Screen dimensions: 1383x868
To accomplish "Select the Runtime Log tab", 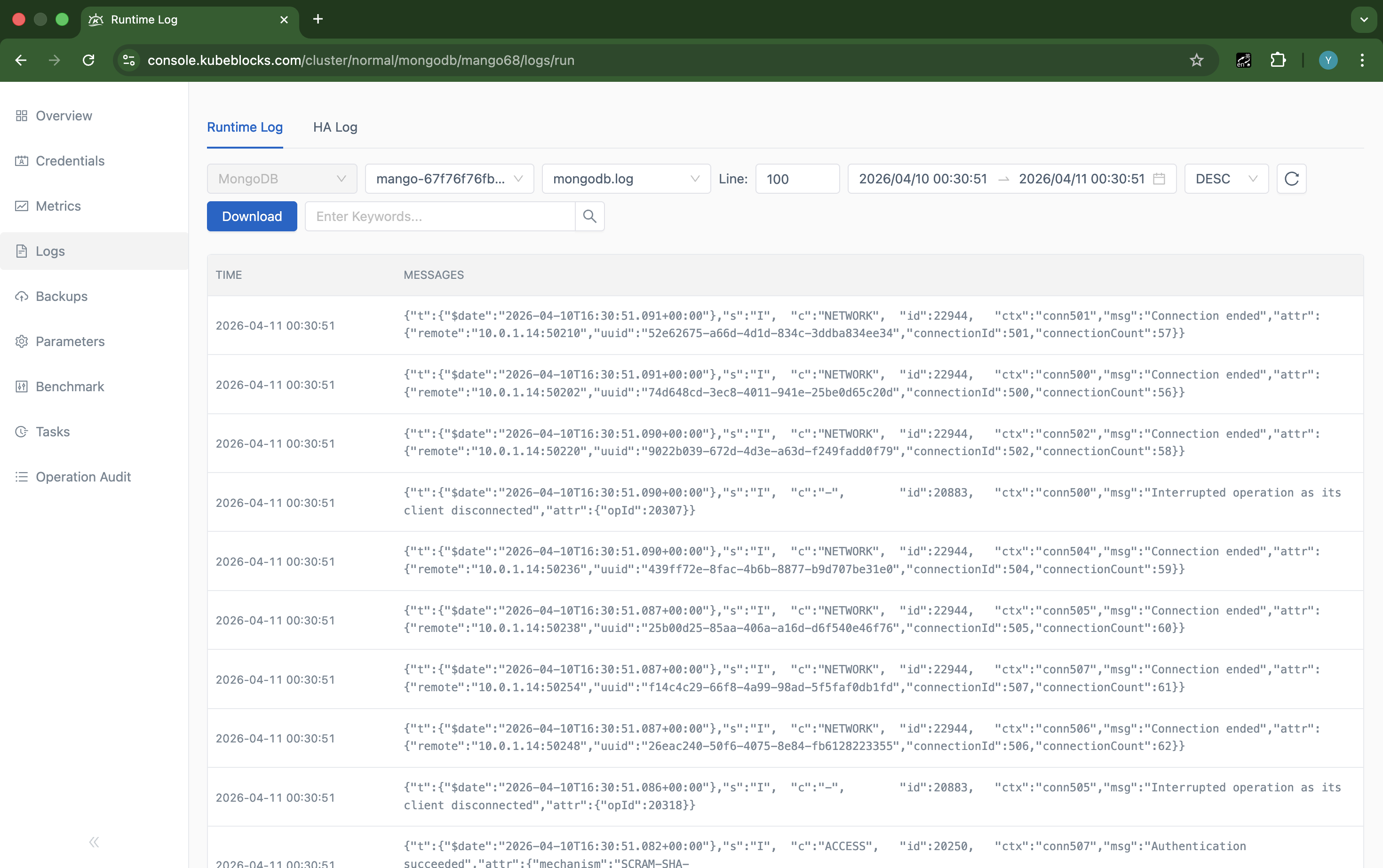I will (x=245, y=127).
